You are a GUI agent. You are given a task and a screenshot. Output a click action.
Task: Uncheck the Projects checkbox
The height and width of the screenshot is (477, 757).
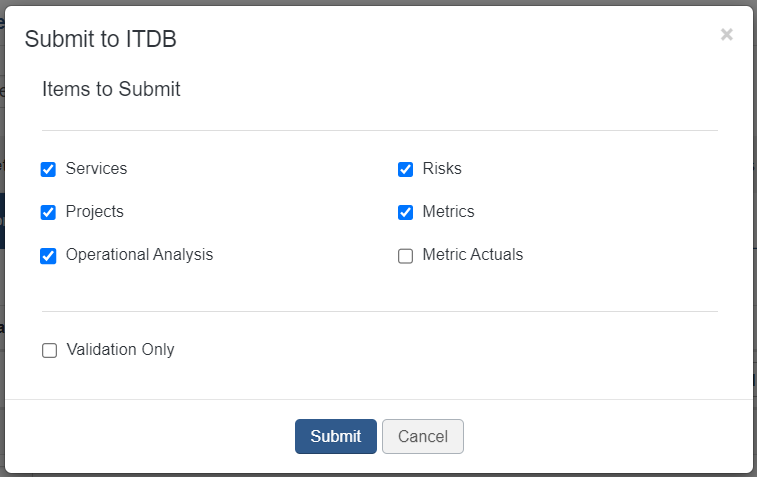click(48, 212)
